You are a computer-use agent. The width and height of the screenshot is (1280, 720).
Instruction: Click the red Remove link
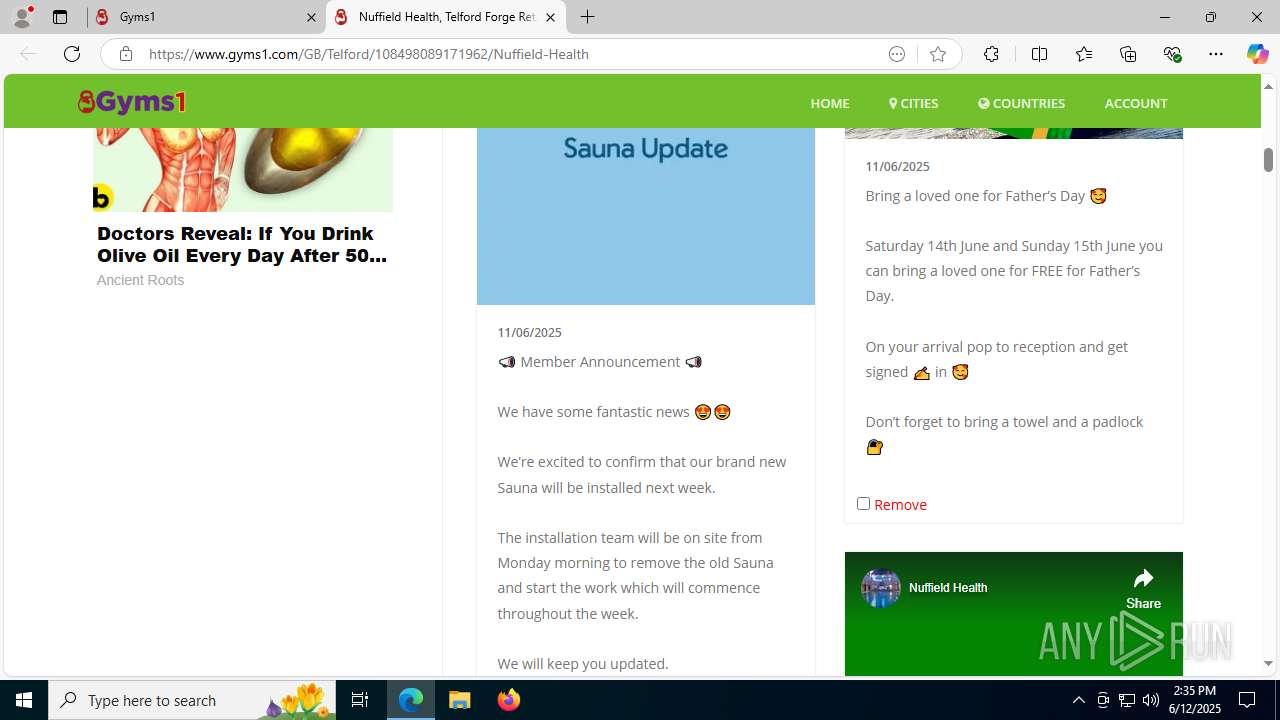tap(900, 505)
